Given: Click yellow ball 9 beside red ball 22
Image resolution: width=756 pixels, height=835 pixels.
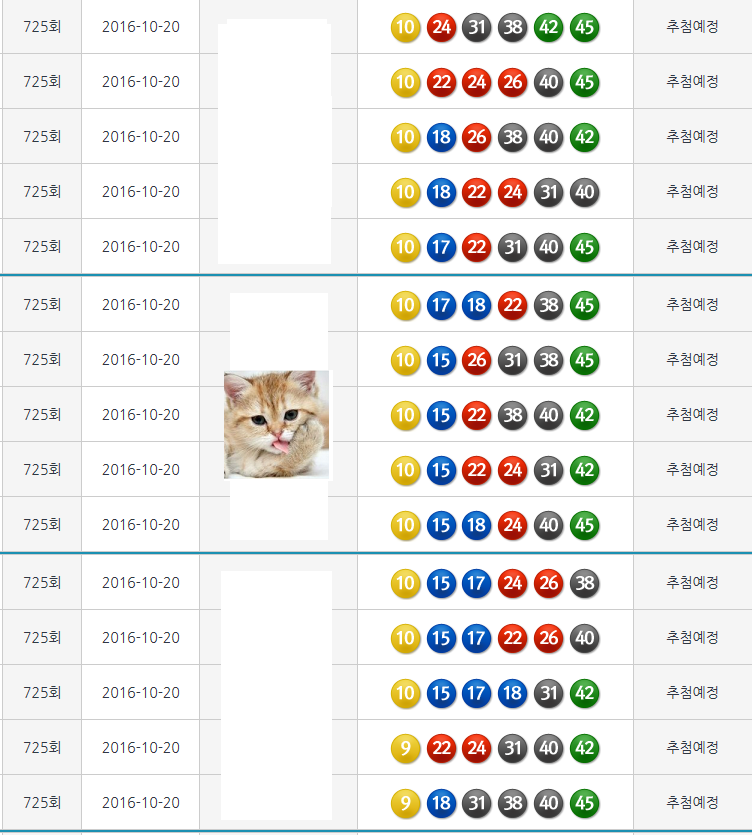Looking at the screenshot, I should 405,748.
